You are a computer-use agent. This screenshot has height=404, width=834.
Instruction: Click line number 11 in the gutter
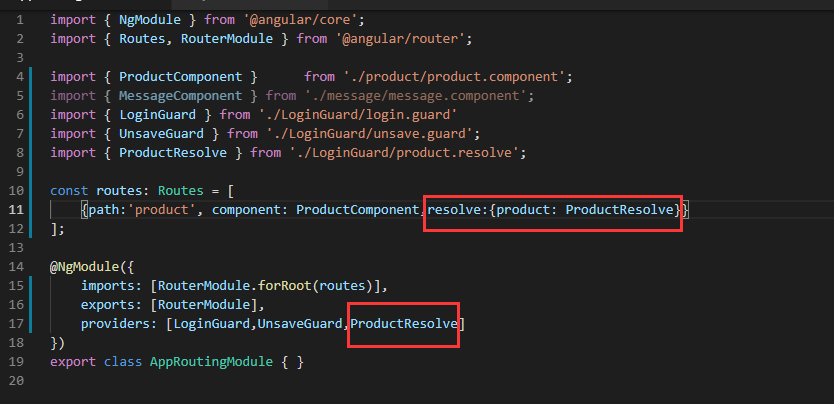(x=16, y=209)
